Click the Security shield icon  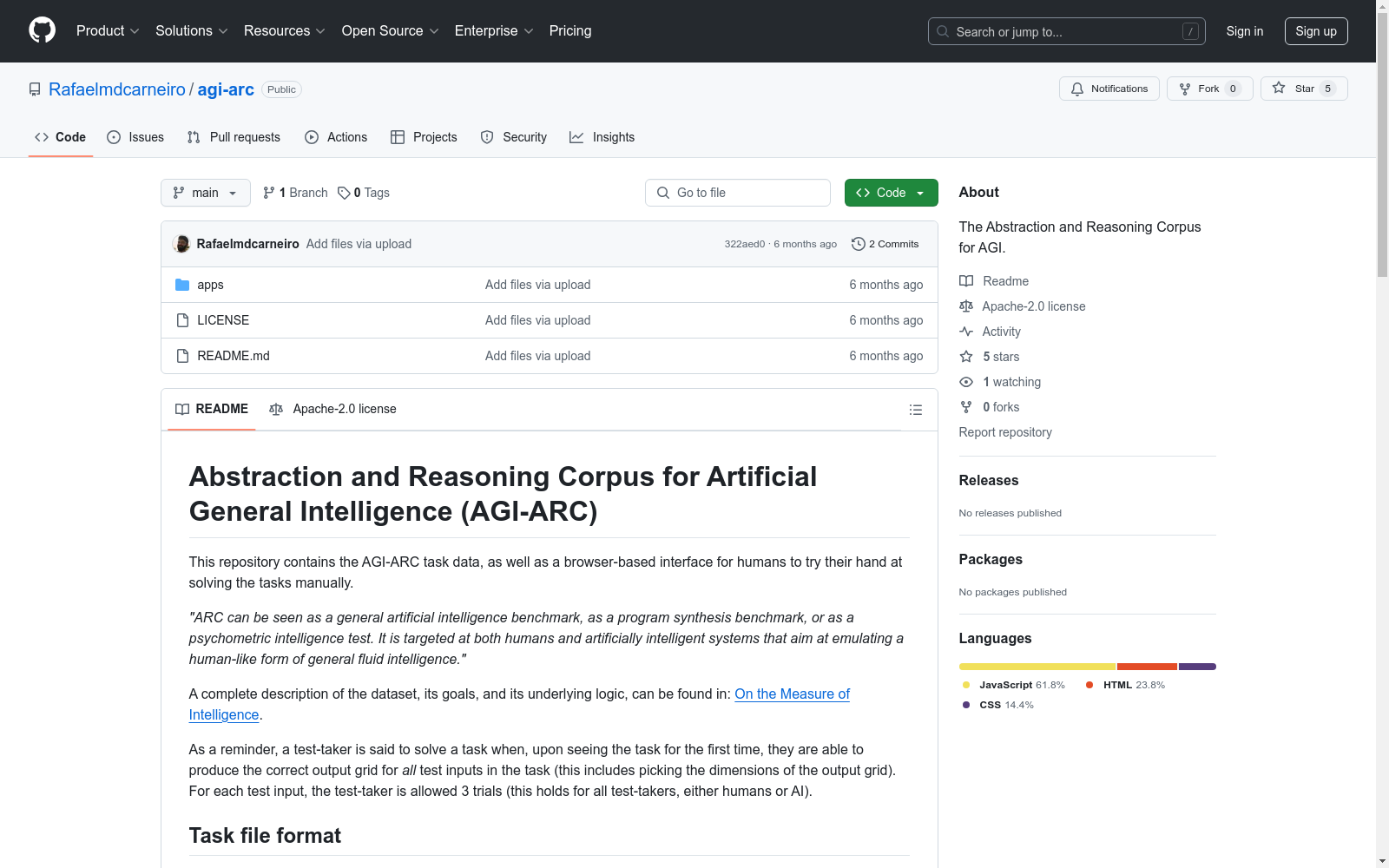point(487,137)
